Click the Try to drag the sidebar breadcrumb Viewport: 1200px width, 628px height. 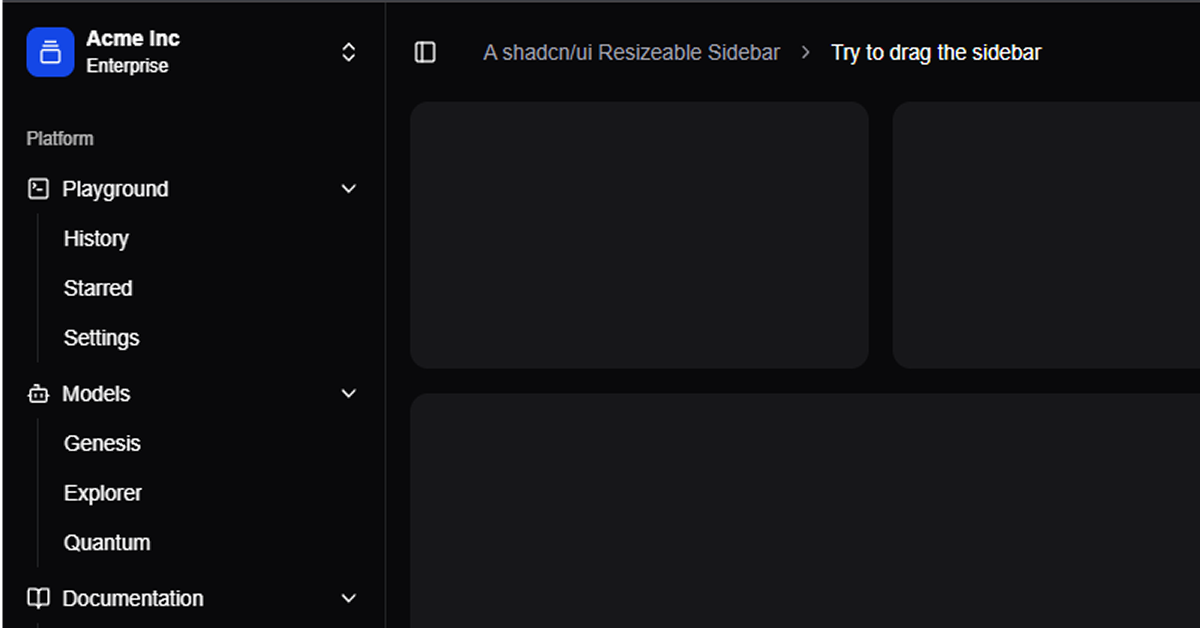pyautogui.click(x=936, y=52)
